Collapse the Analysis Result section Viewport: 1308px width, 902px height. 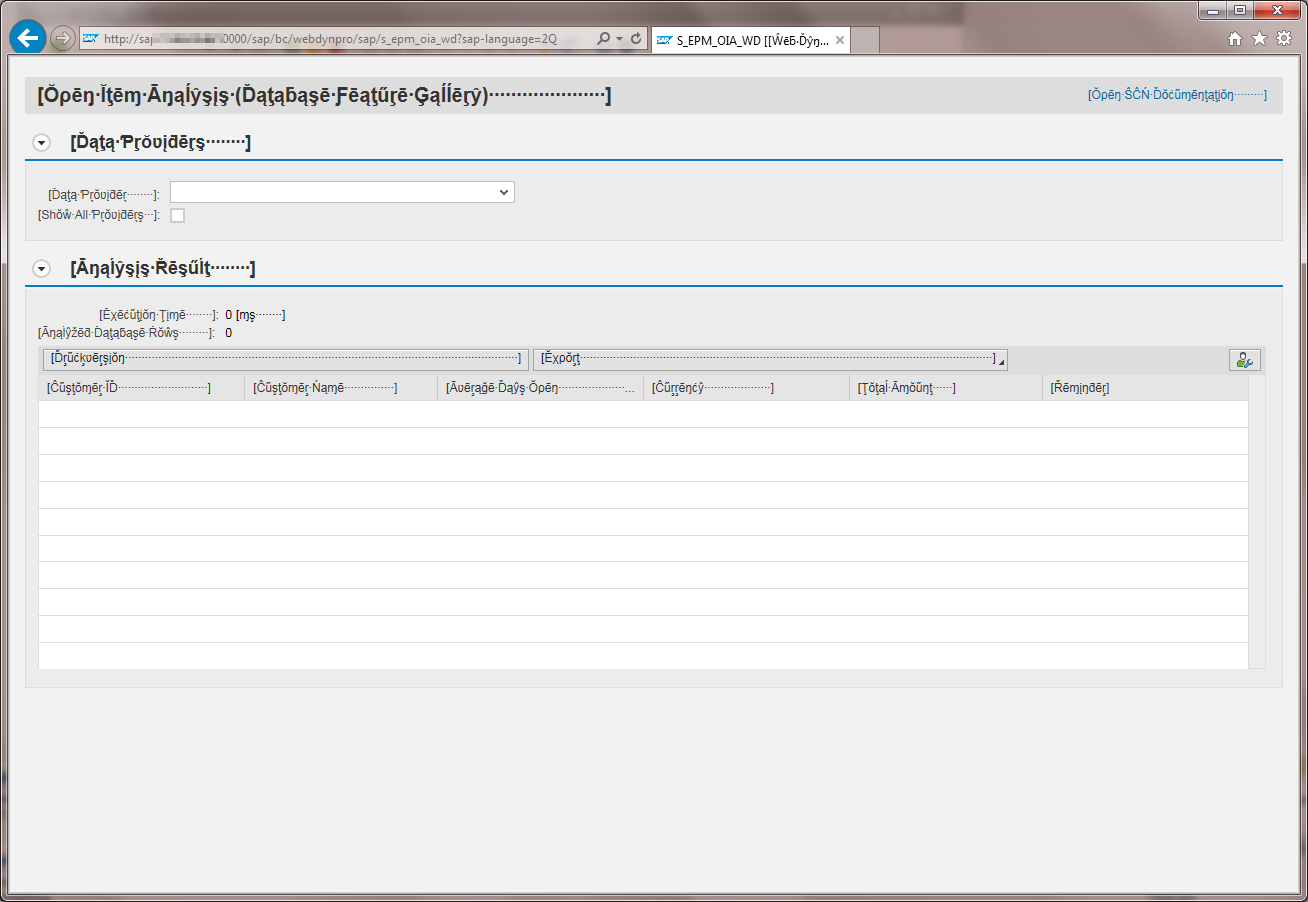click(41, 268)
